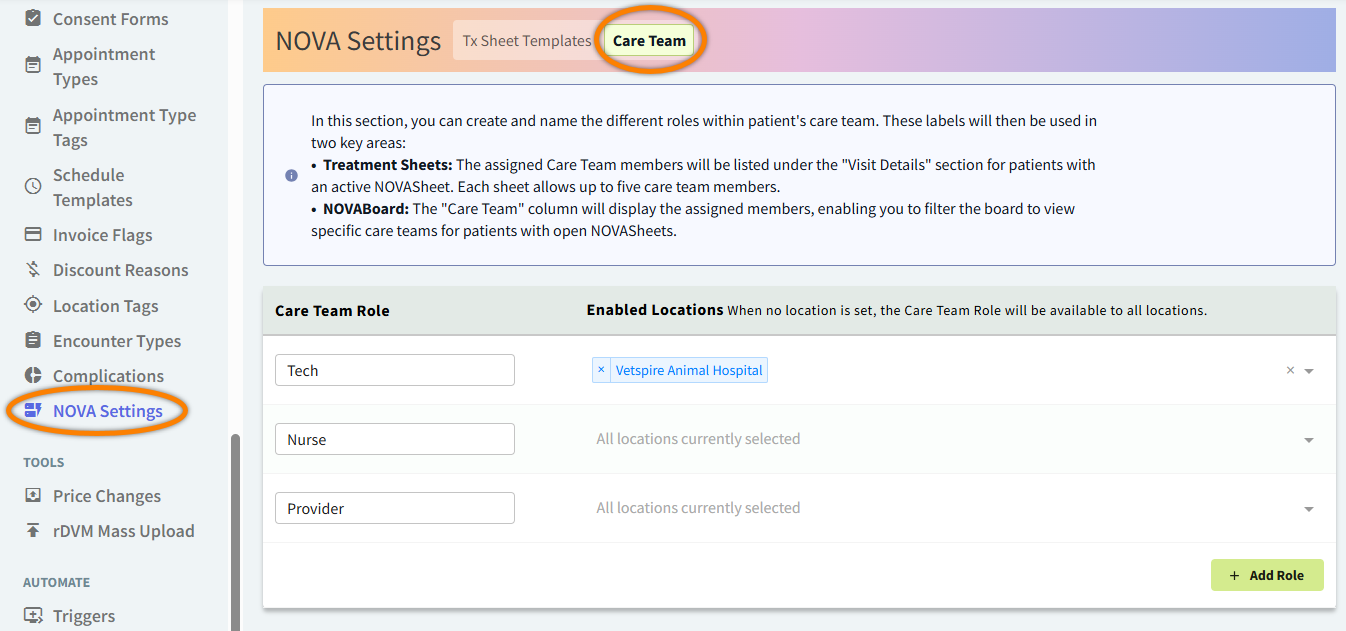Screen dimensions: 1346x631
Task: Click the Encounter Types clipboard icon
Action: click(x=33, y=340)
